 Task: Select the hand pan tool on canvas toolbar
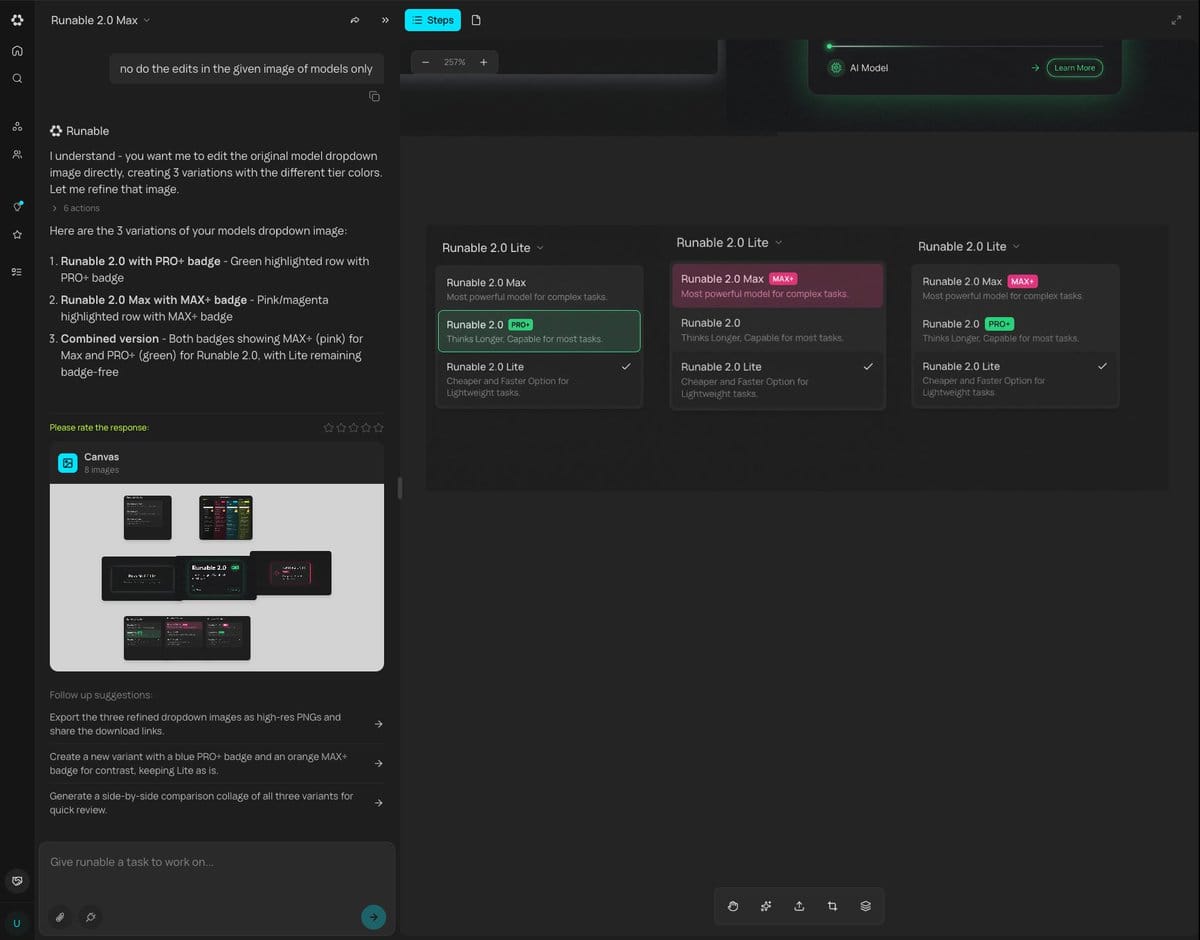[x=733, y=906]
